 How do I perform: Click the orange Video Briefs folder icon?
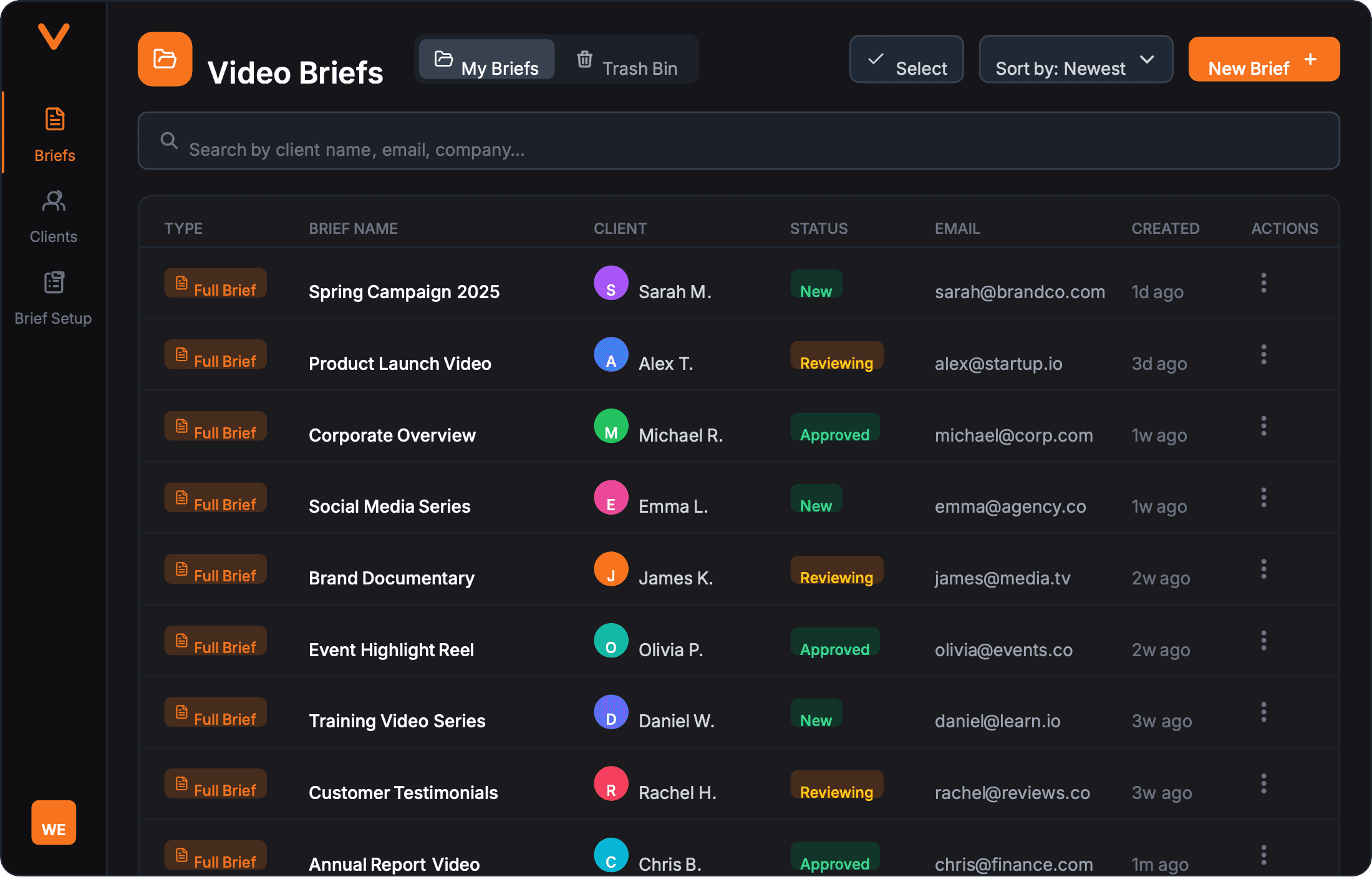[x=165, y=59]
